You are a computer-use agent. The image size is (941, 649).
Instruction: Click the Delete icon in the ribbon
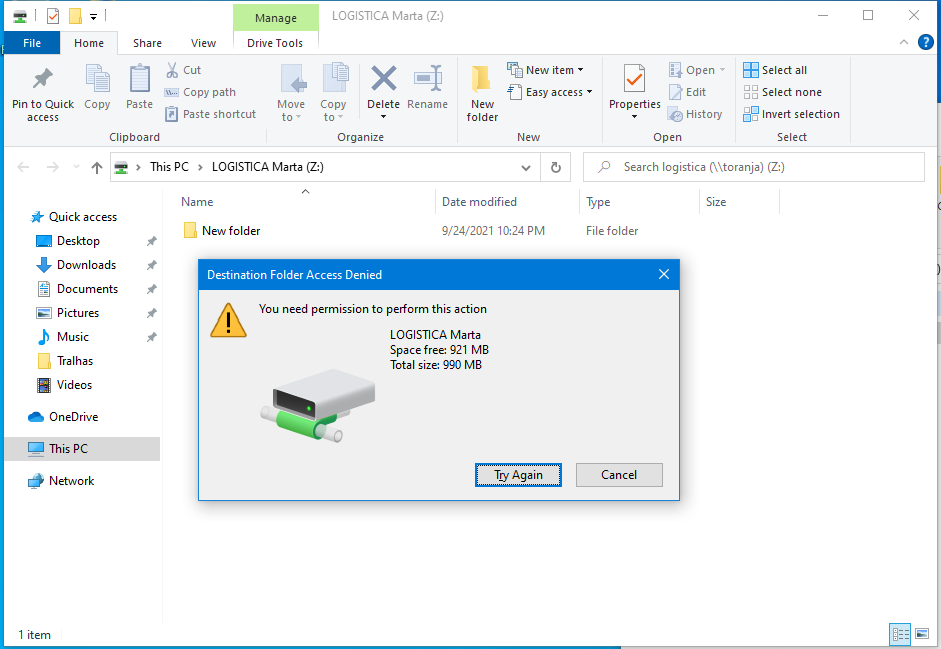point(383,80)
